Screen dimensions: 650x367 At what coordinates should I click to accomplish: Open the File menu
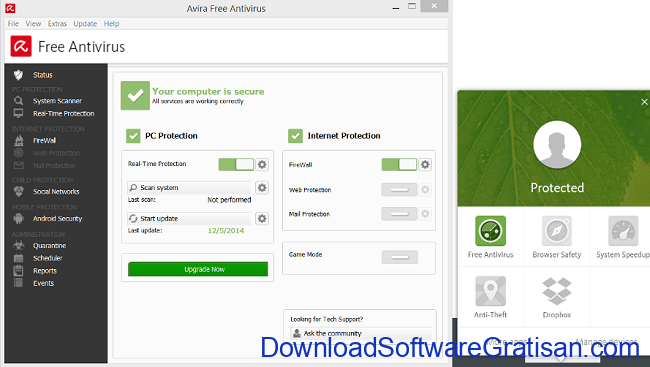(x=13, y=24)
